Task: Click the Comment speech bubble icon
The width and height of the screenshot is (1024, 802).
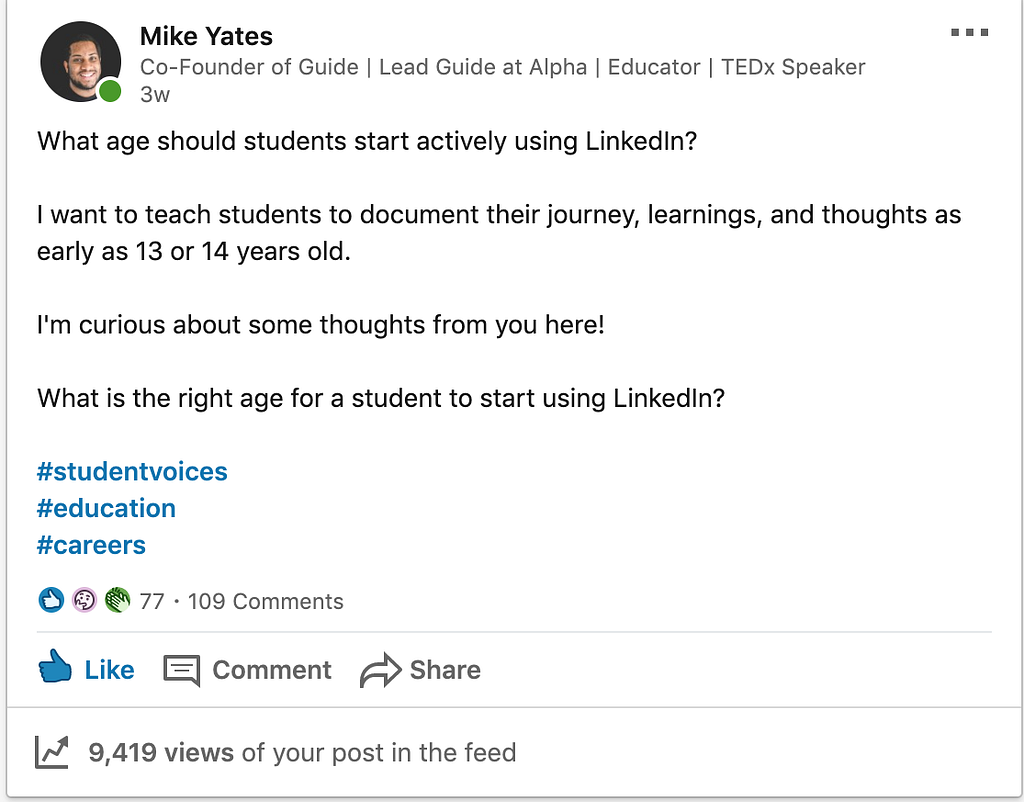Action: pos(182,671)
